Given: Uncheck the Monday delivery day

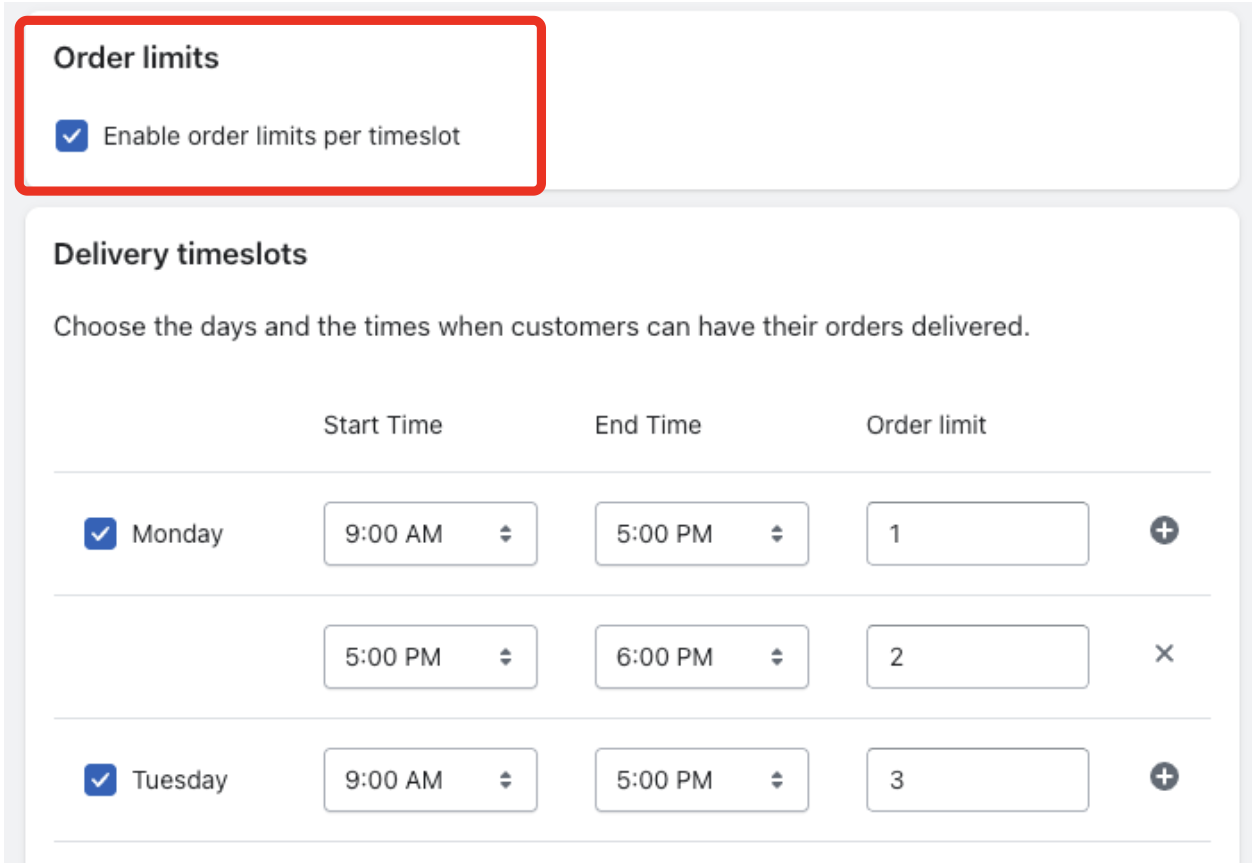Looking at the screenshot, I should [100, 534].
